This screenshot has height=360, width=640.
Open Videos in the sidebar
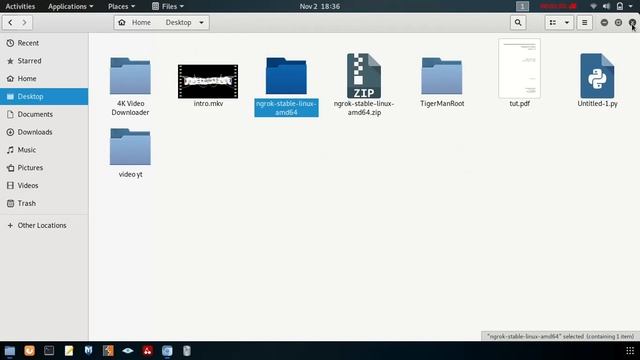[x=44, y=185]
